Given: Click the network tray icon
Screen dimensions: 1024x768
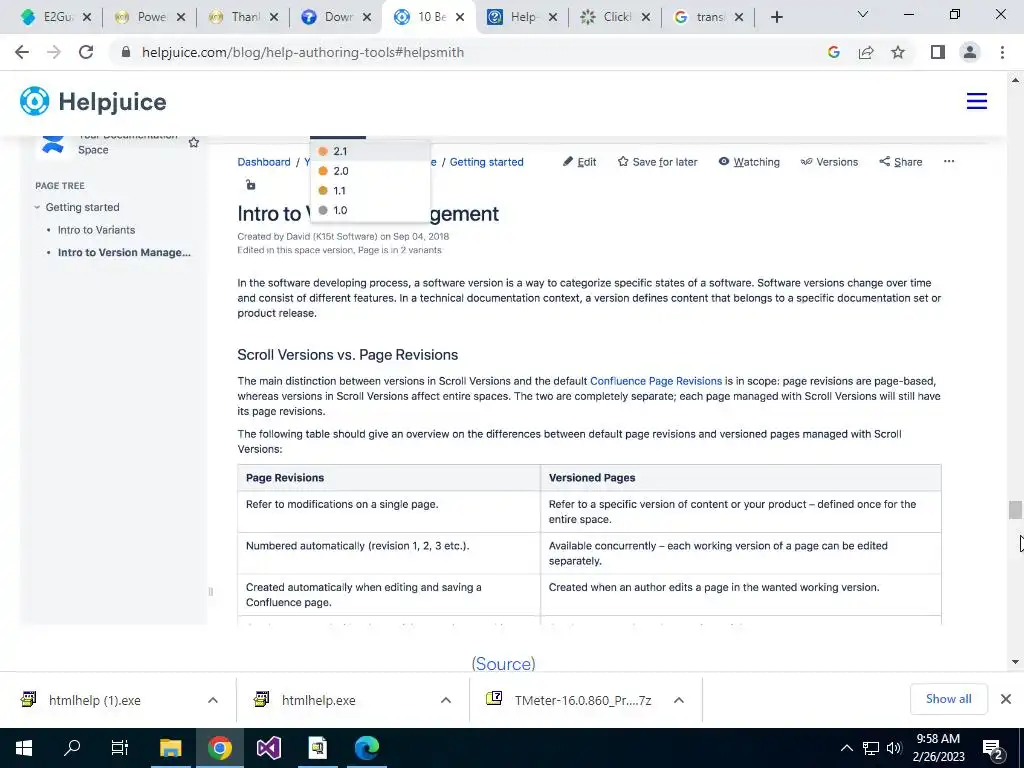Looking at the screenshot, I should coord(871,748).
